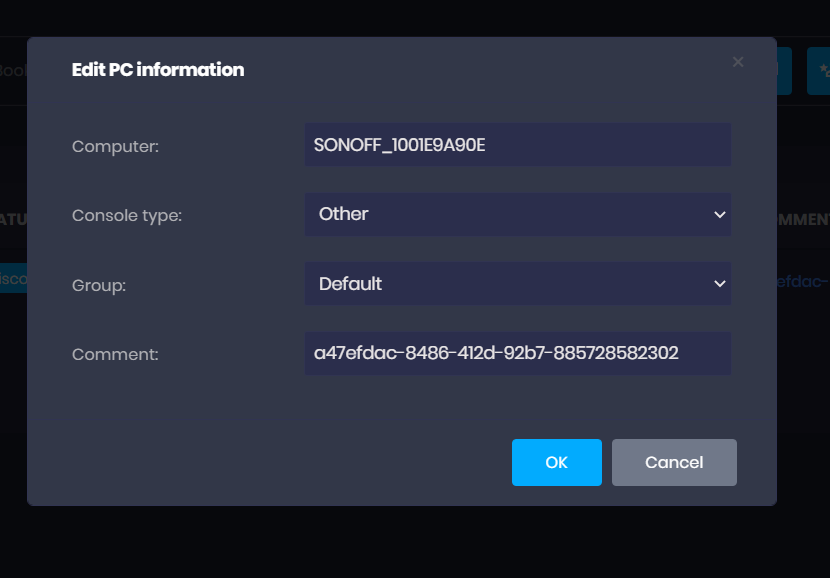The height and width of the screenshot is (578, 830).
Task: Click the Comment: field label
Action: click(x=115, y=354)
